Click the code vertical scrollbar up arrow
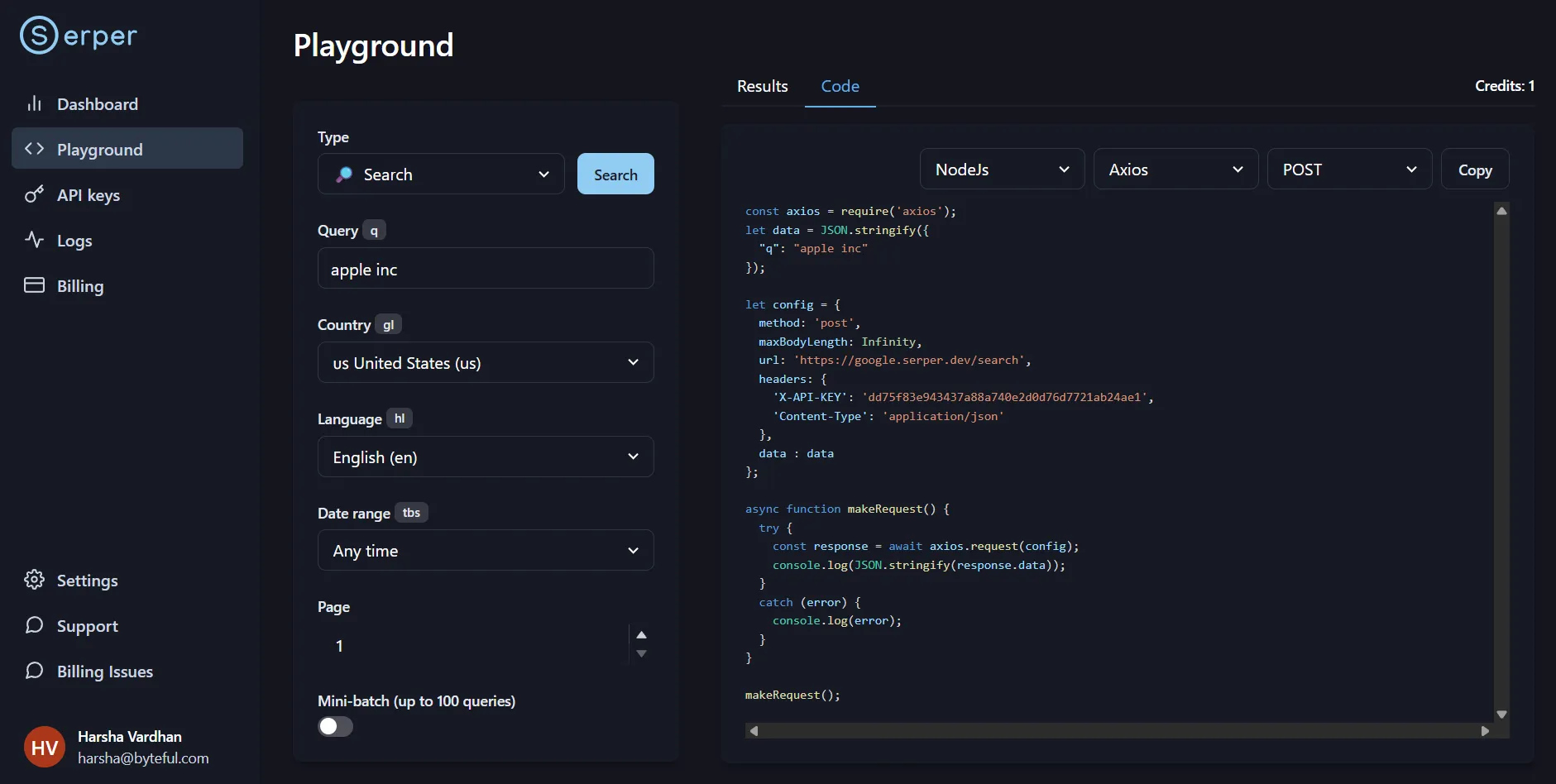 [x=1502, y=211]
